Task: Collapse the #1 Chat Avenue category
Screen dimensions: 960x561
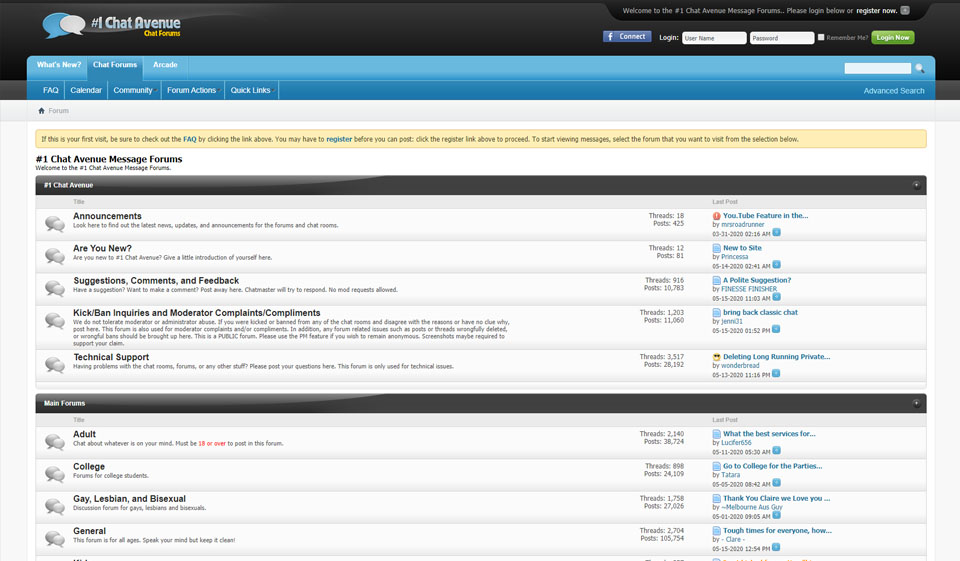Action: tap(916, 185)
